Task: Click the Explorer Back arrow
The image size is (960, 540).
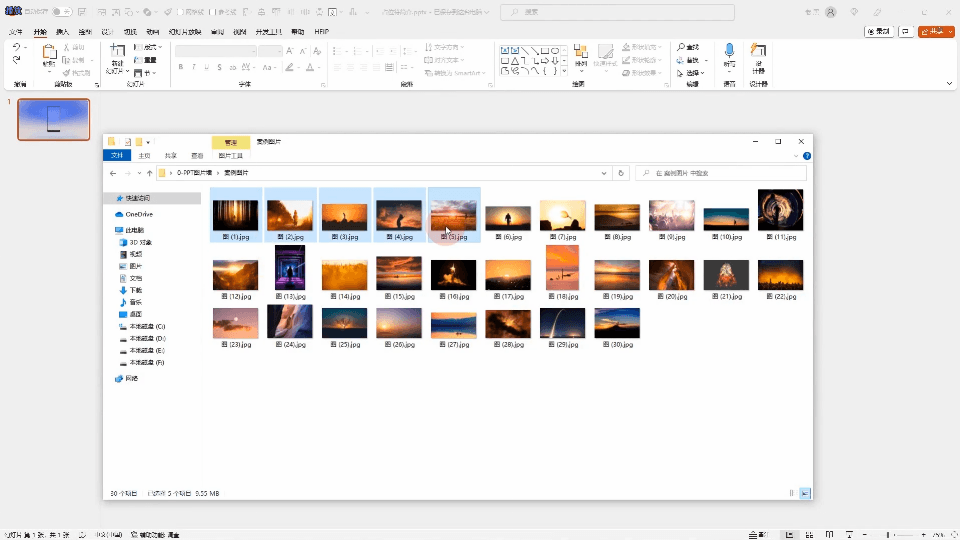Action: [x=113, y=173]
